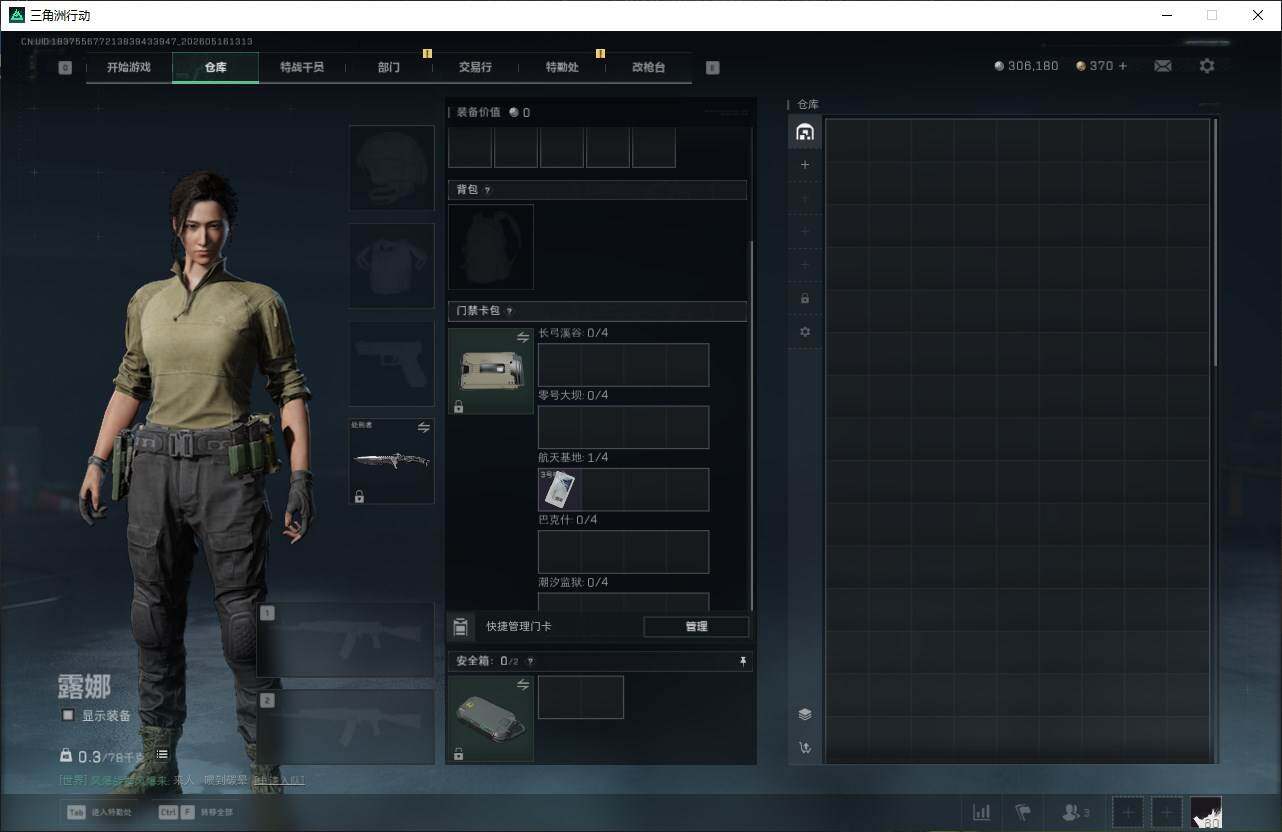The image size is (1282, 832).
Task: Select the empty helmet equipment slot
Action: [391, 167]
